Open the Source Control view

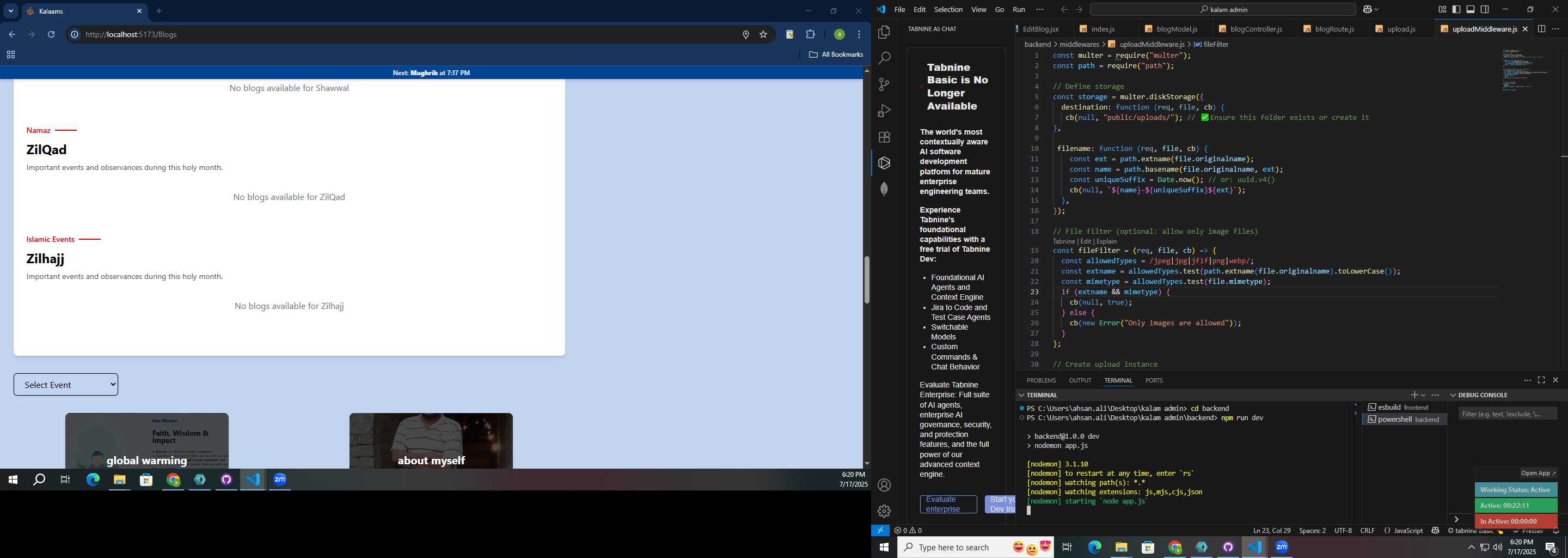(884, 84)
